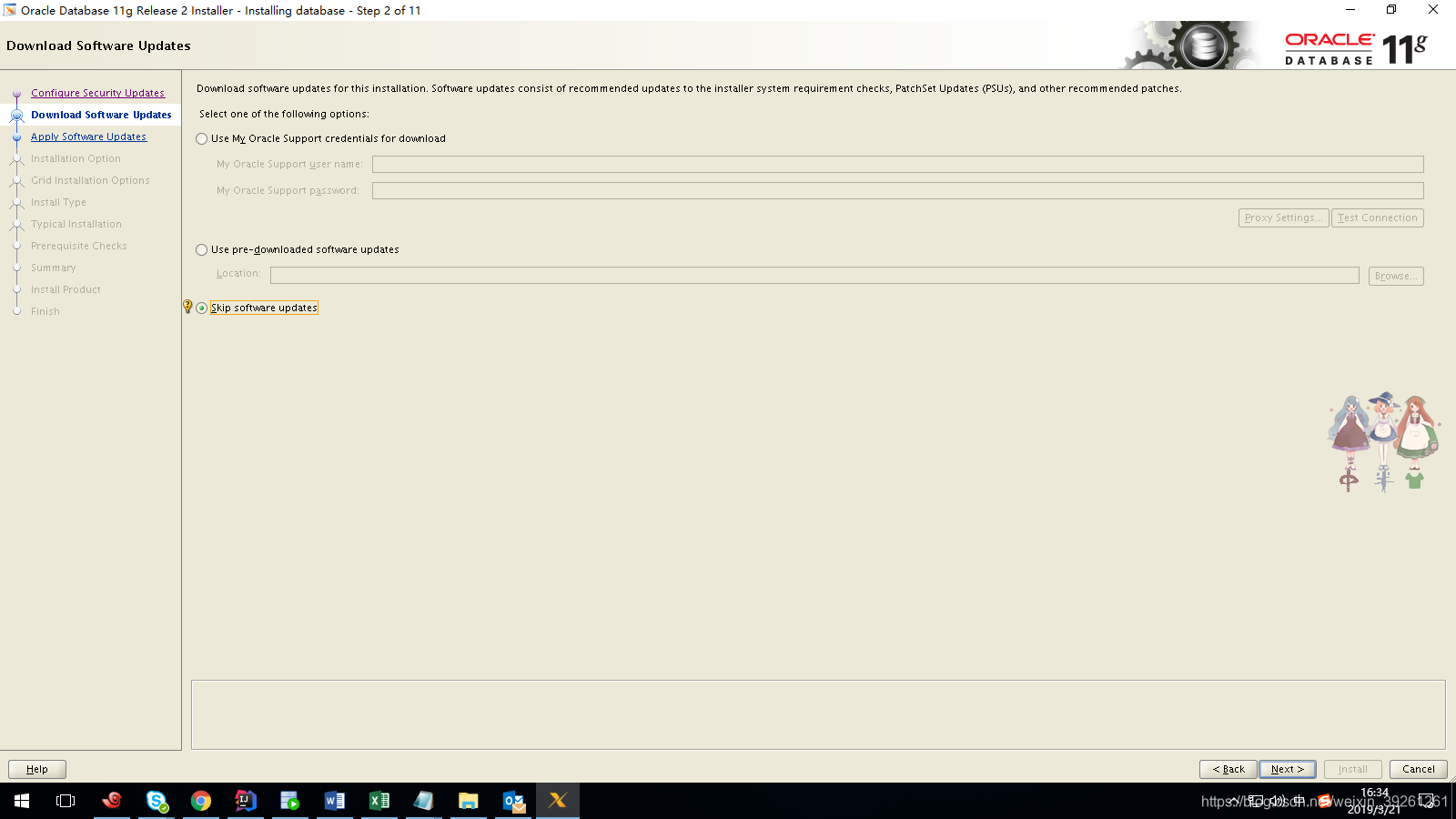The height and width of the screenshot is (819, 1456).
Task: Click the empty message panel at bottom
Action: [818, 714]
